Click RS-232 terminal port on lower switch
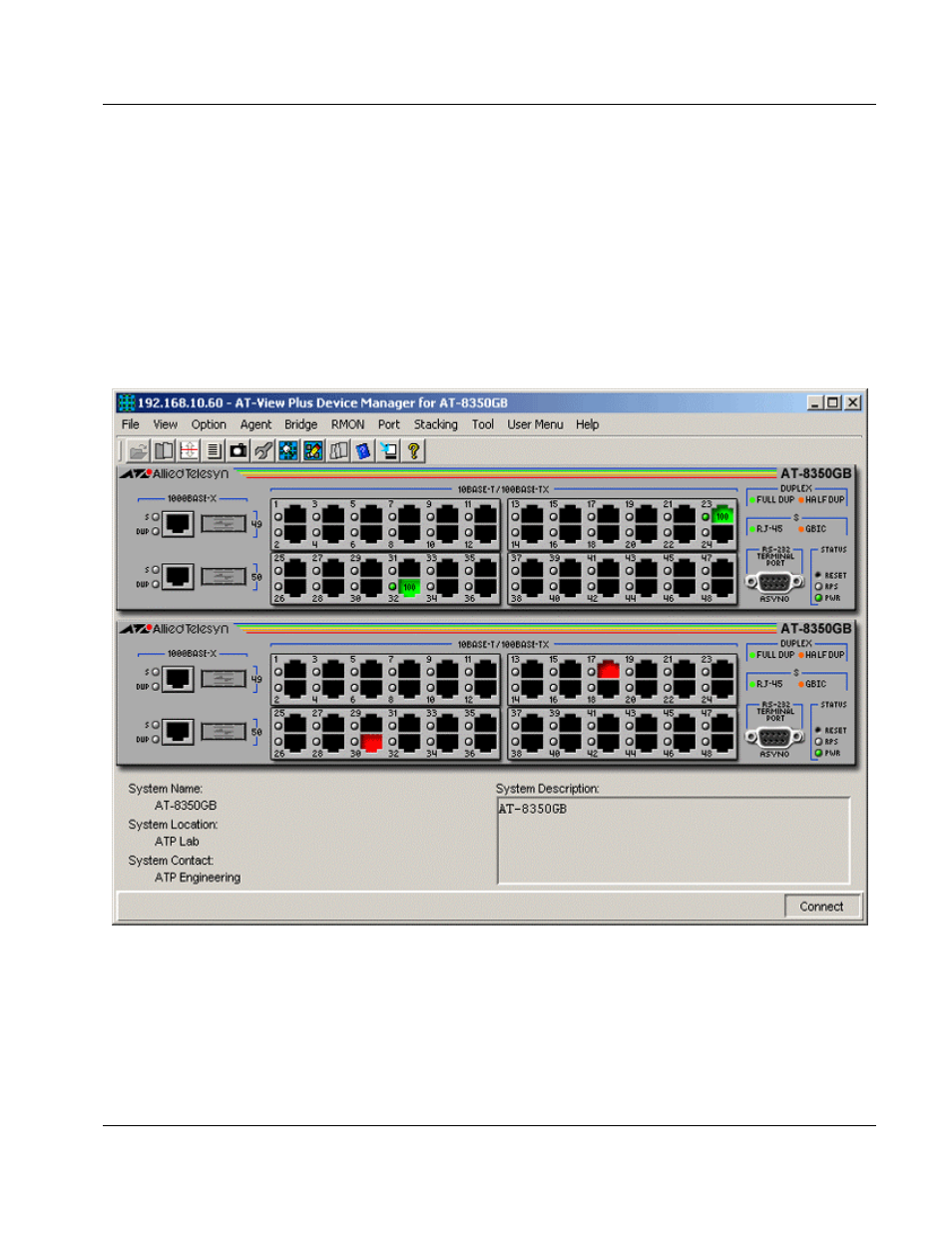The height and width of the screenshot is (1233, 952). coord(774,737)
